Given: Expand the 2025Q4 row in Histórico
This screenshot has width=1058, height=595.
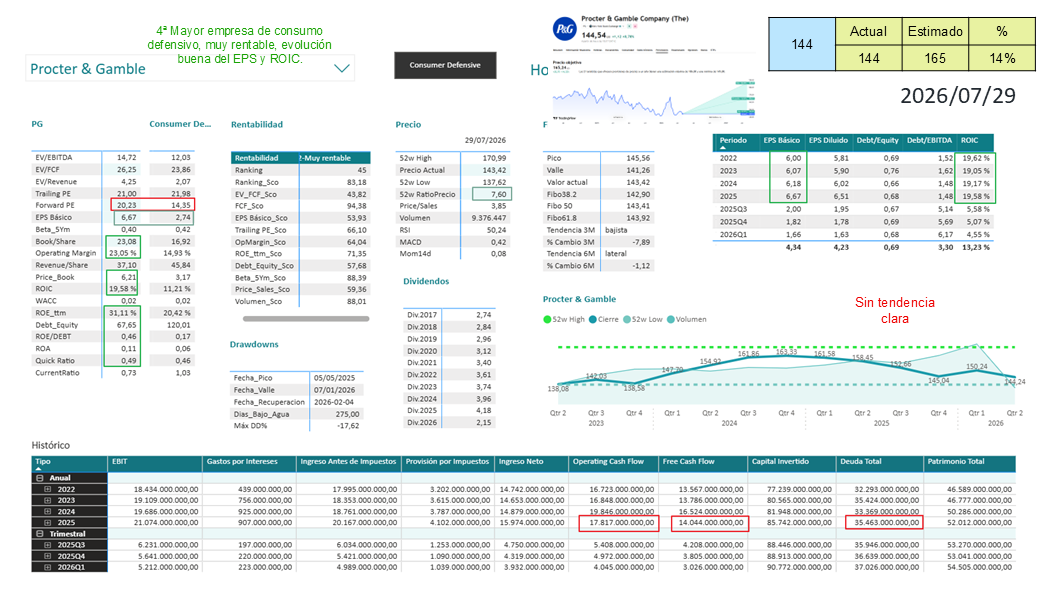Looking at the screenshot, I should pyautogui.click(x=48, y=556).
